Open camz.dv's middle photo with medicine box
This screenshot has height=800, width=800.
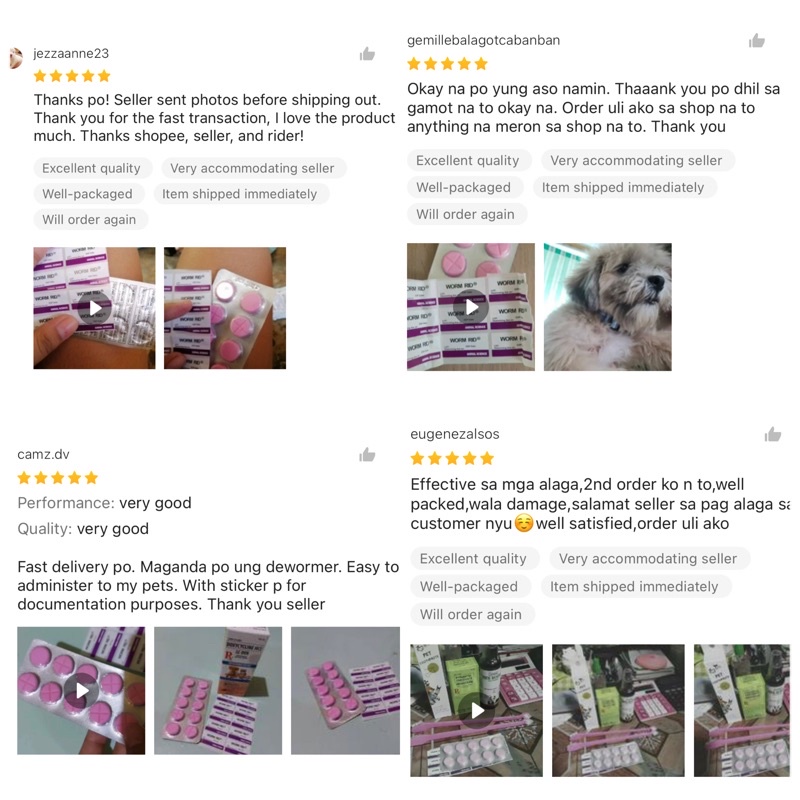(x=218, y=690)
